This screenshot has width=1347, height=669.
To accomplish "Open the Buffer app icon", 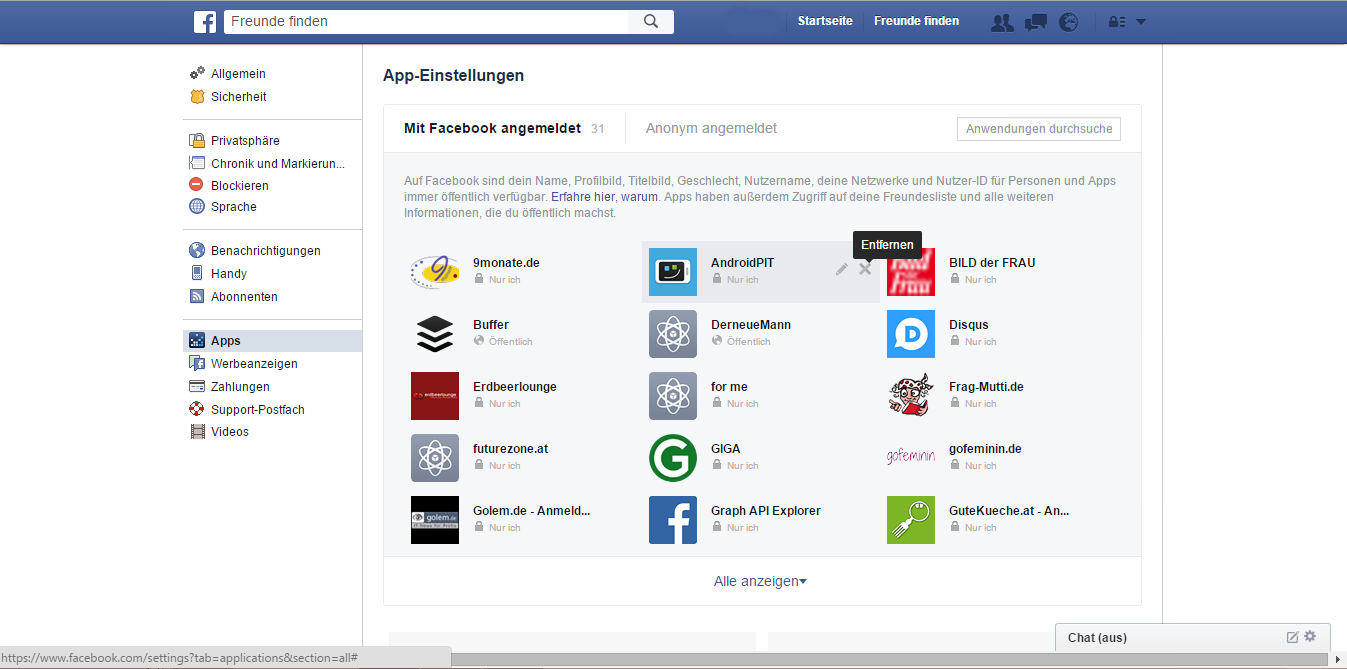I will tap(435, 333).
